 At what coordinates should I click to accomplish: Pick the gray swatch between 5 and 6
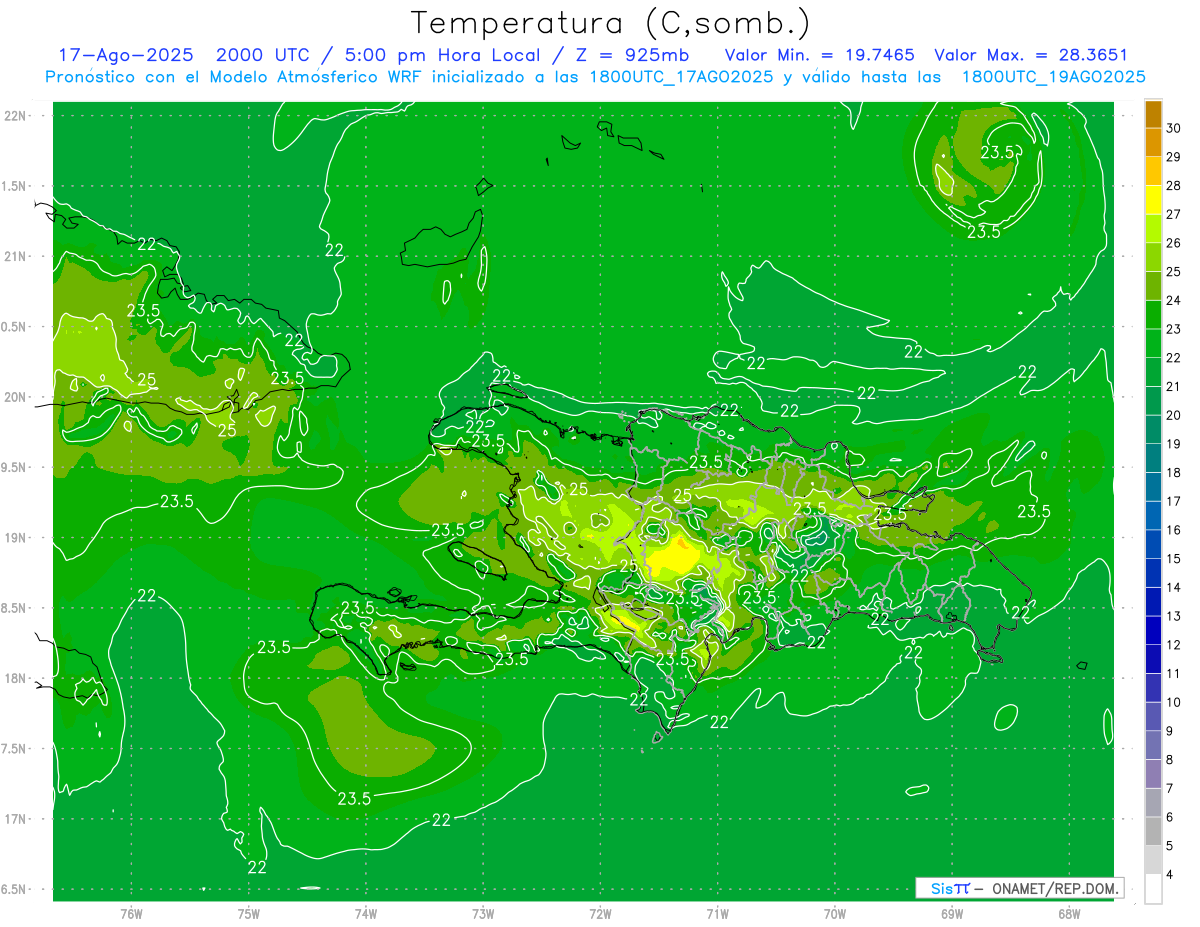coord(1153,831)
